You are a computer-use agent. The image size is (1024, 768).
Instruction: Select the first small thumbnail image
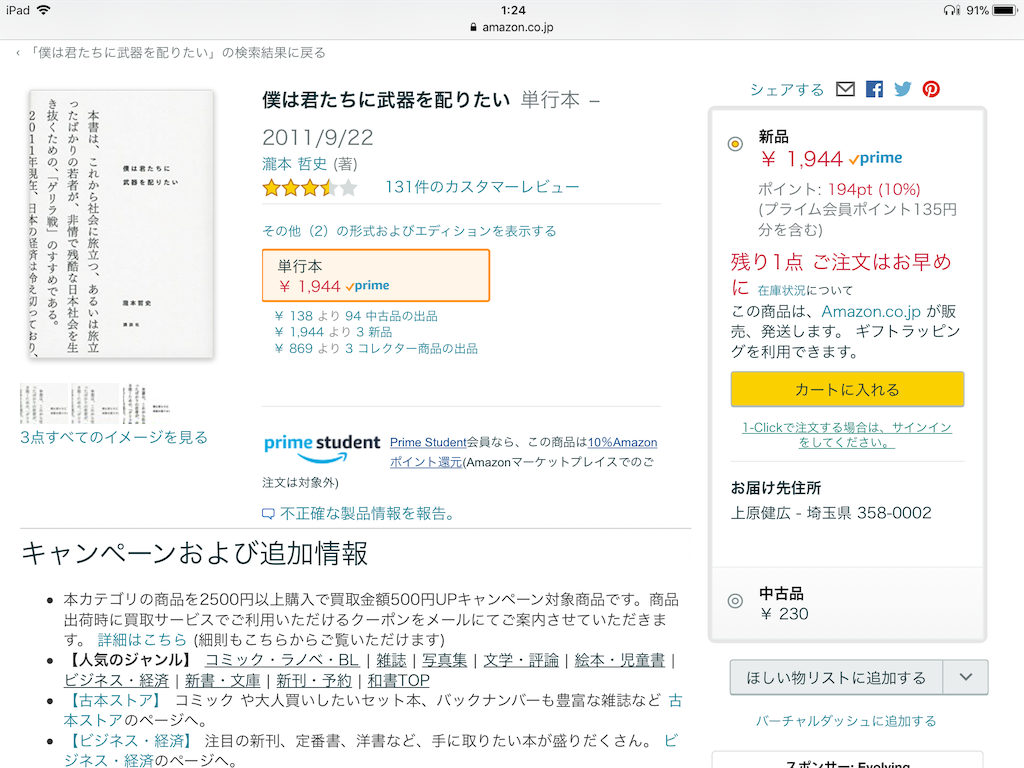44,404
